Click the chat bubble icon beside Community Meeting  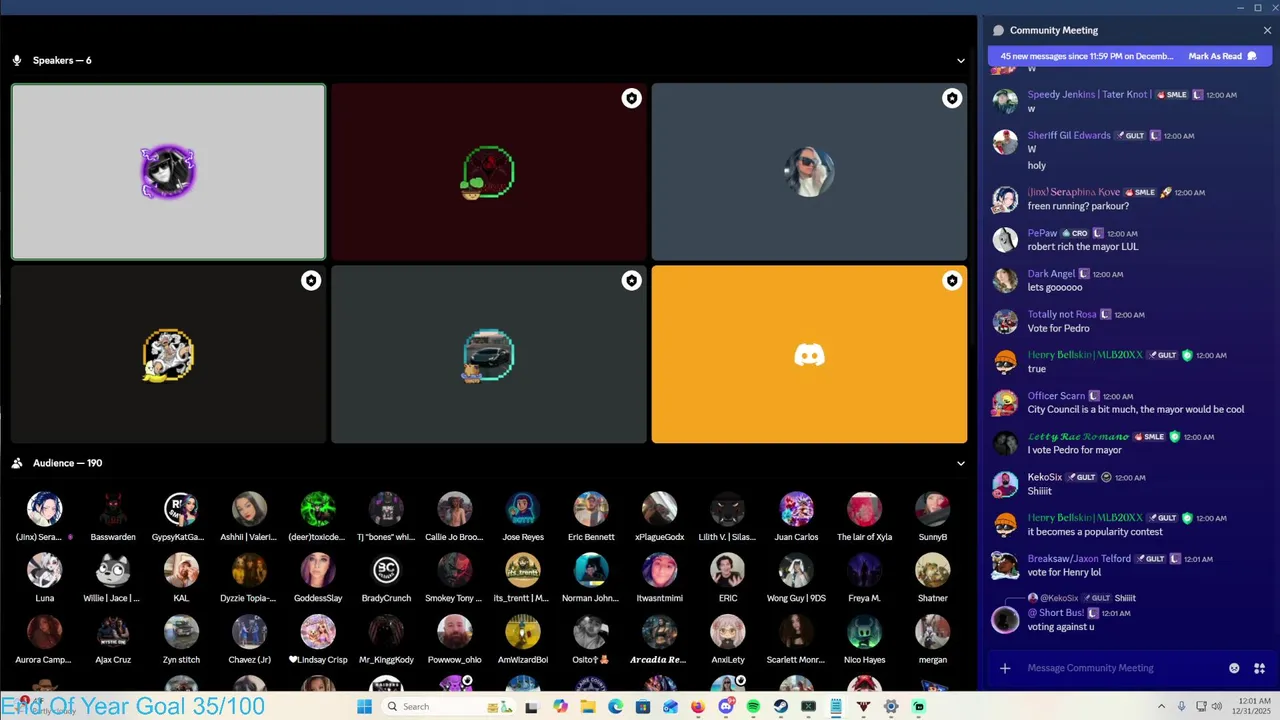[x=998, y=30]
